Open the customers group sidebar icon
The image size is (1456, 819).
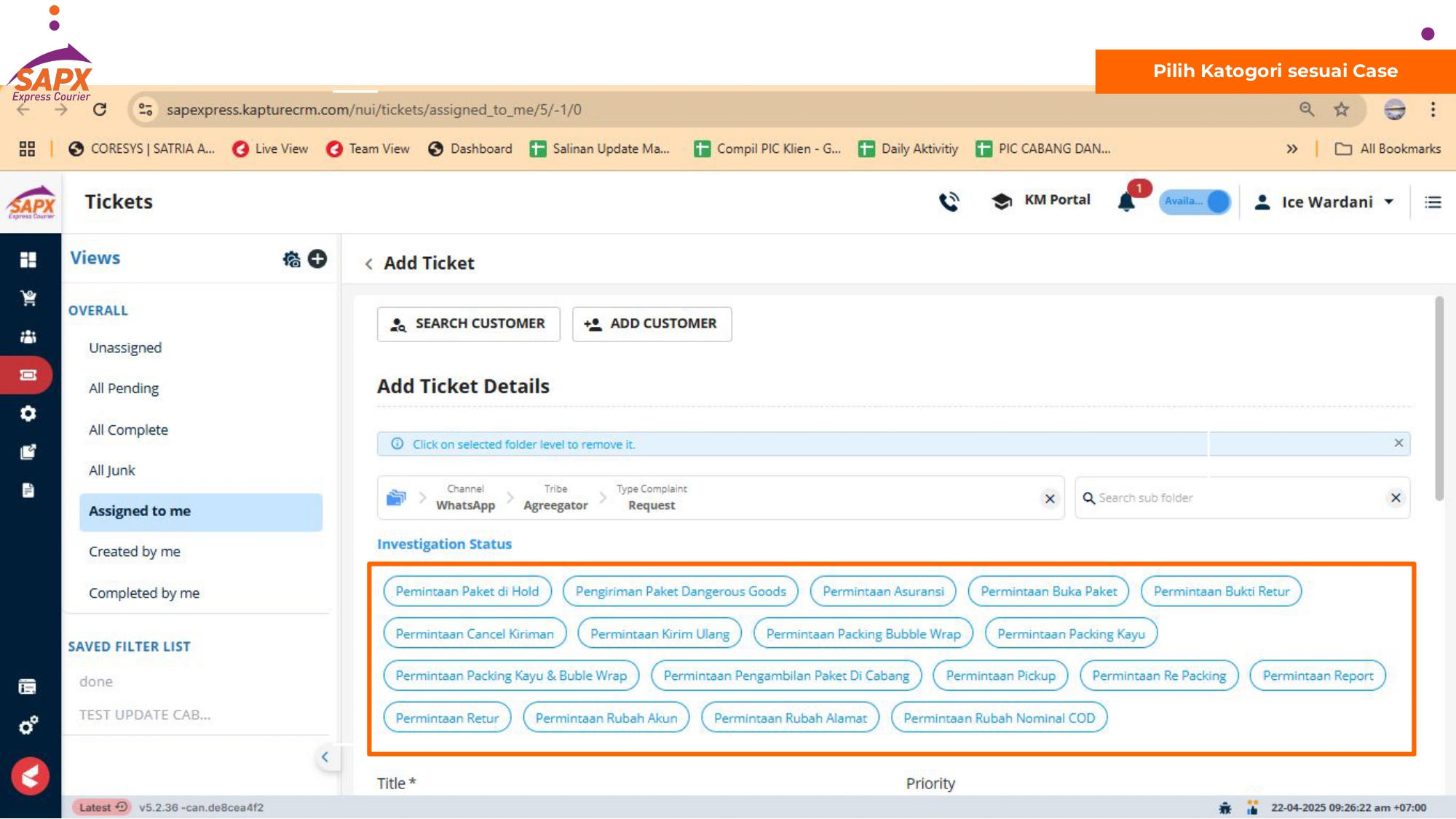click(x=28, y=336)
